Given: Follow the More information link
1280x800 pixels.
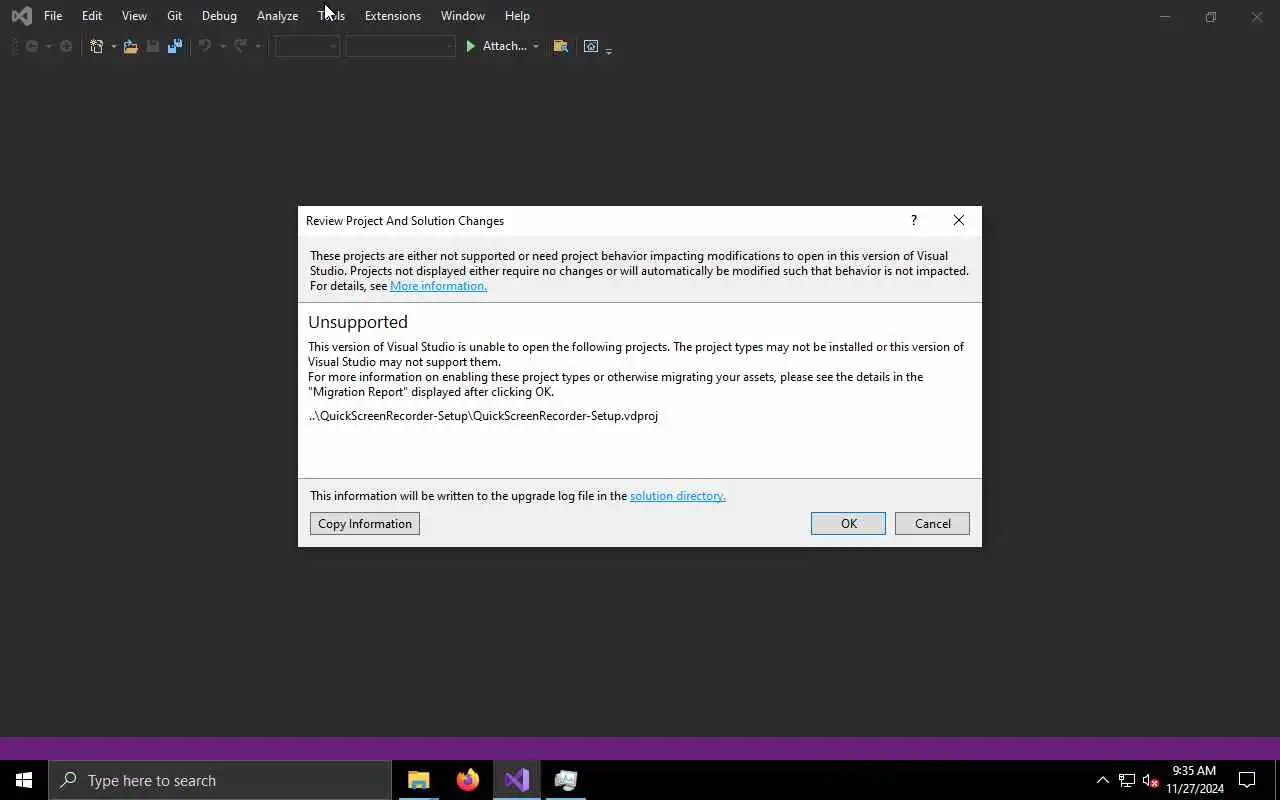Looking at the screenshot, I should [x=438, y=286].
